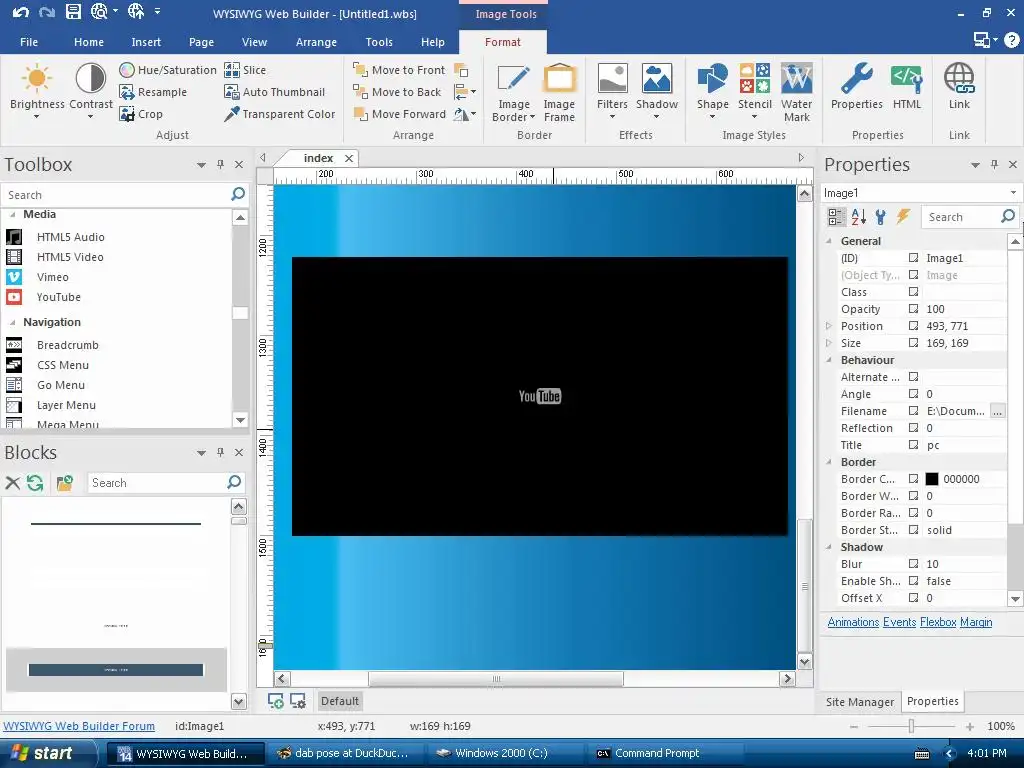Toggle the checkbox beside Border Style property
1024x768 pixels.
click(x=913, y=530)
